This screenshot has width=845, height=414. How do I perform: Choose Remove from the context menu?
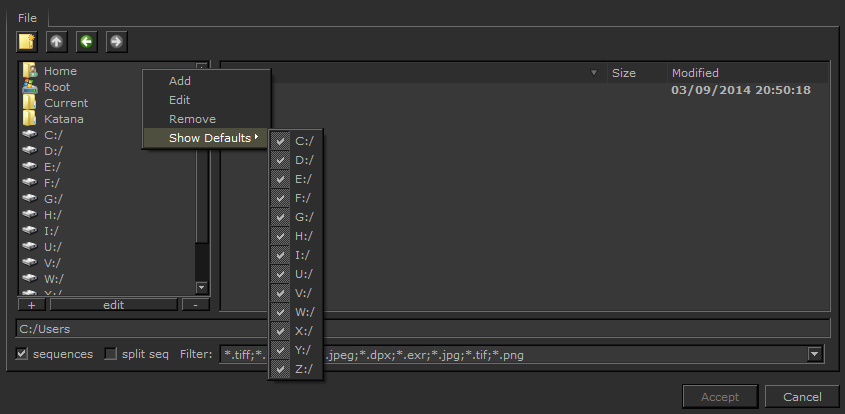pyautogui.click(x=192, y=119)
